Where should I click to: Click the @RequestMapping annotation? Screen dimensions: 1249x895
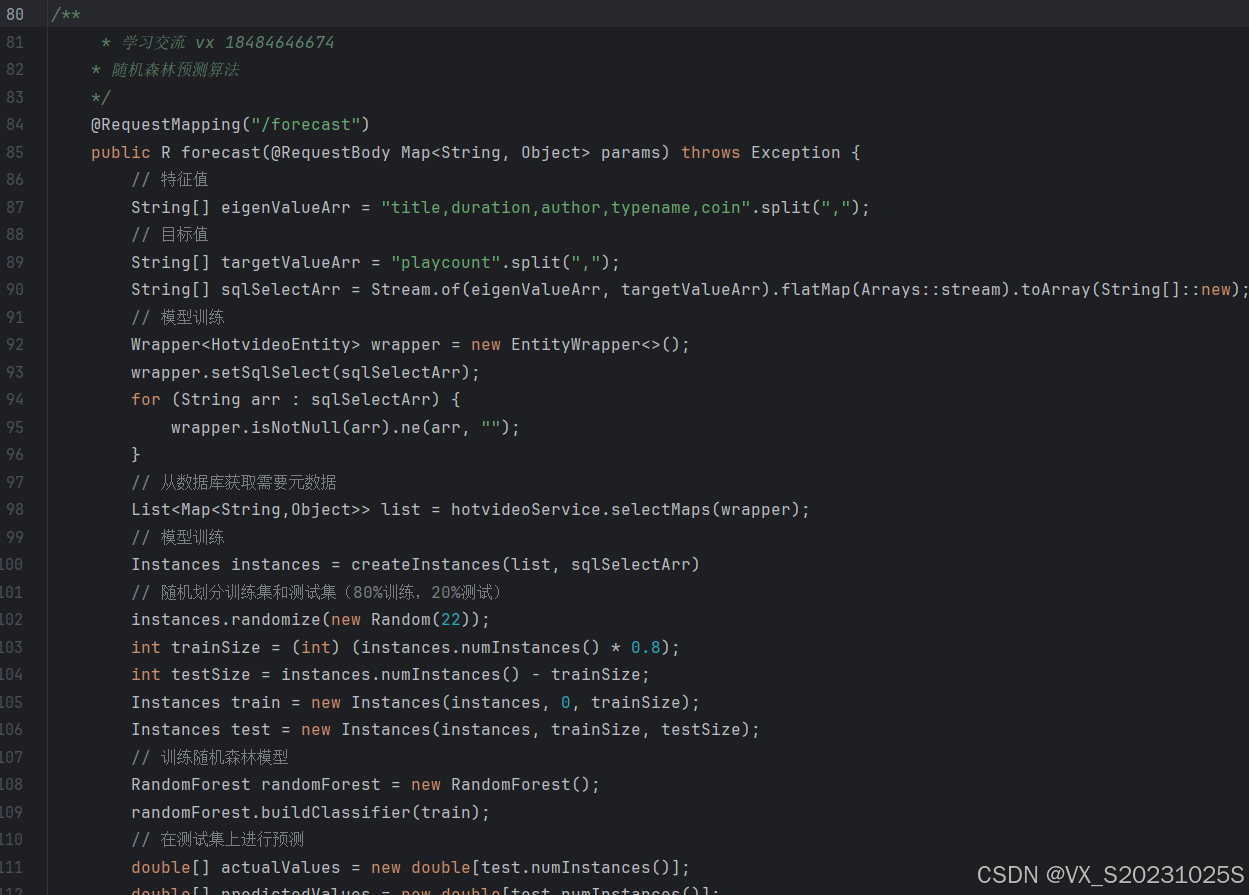166,125
